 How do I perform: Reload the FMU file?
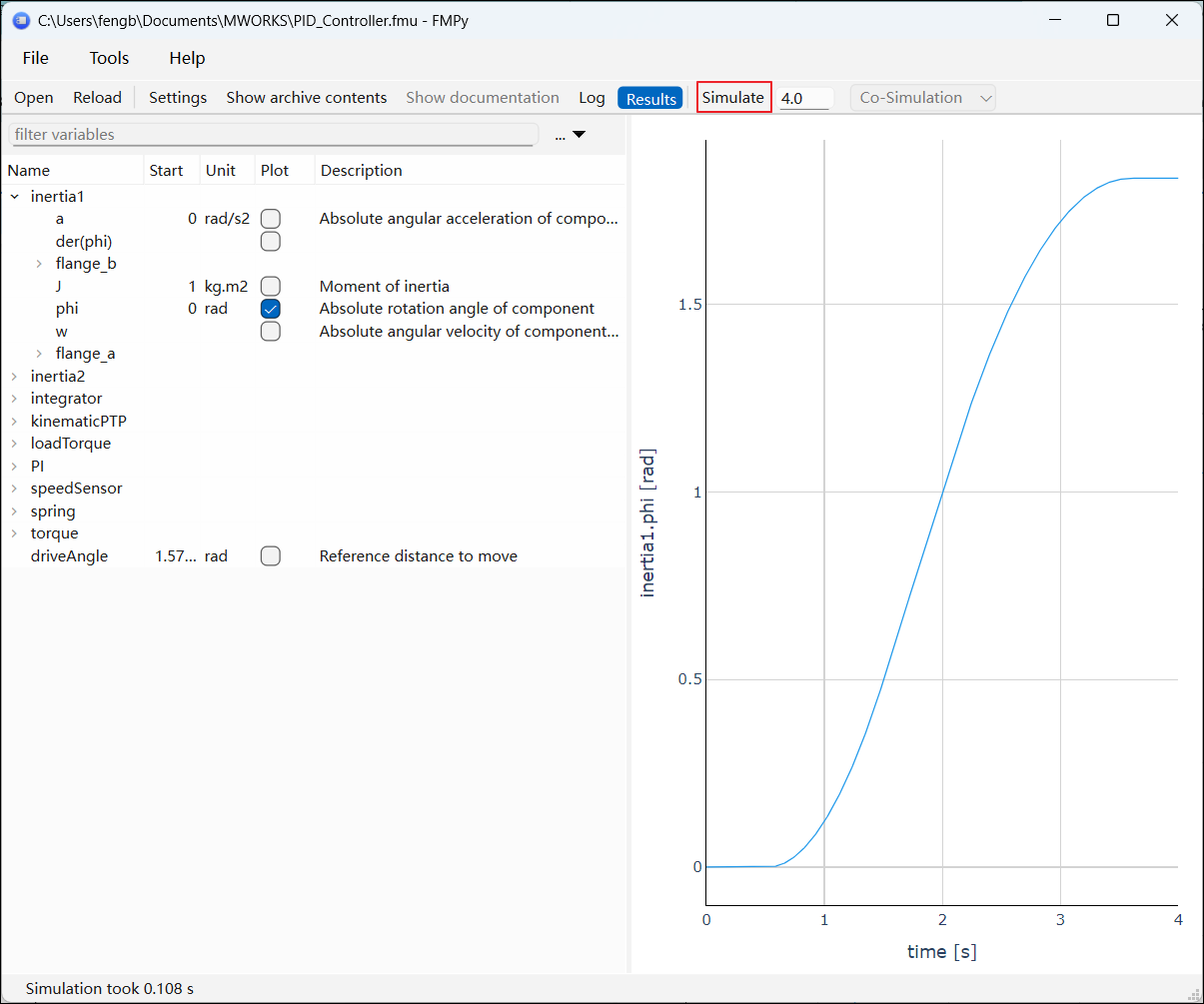[x=97, y=98]
